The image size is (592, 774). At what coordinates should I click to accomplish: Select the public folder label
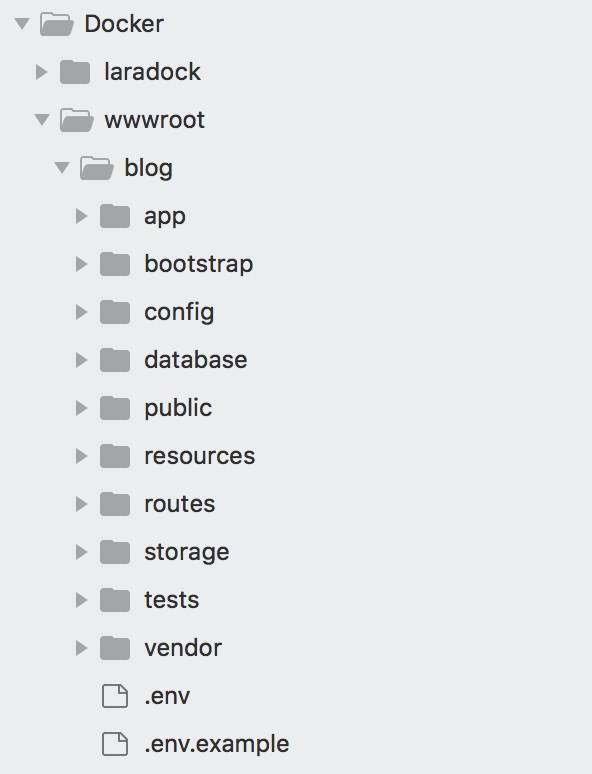[x=178, y=409]
